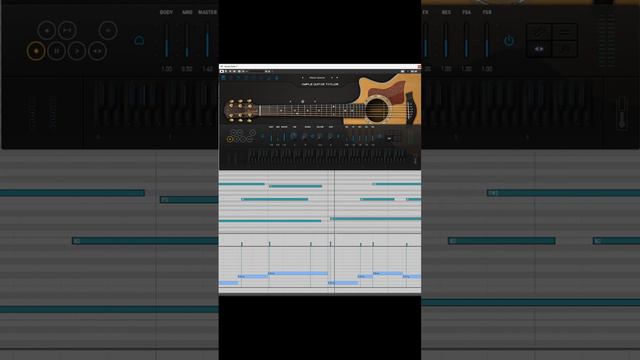Click the middle of the guitar fretboard
This screenshot has height=360, width=640.
coord(312,110)
